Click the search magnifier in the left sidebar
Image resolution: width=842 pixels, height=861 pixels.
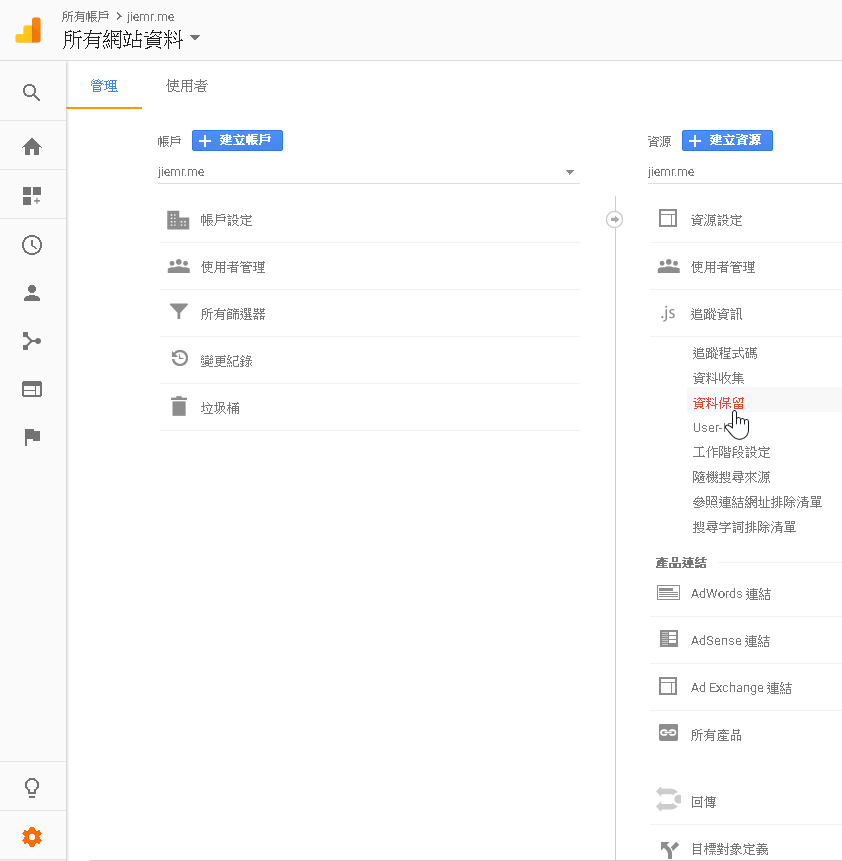(x=31, y=91)
